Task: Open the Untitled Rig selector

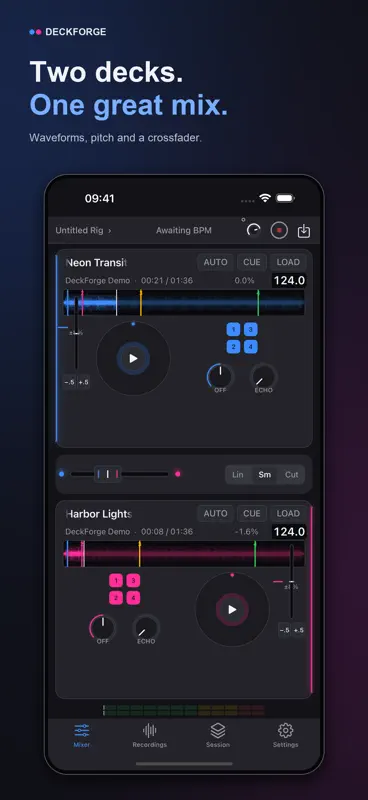Action: pyautogui.click(x=83, y=231)
